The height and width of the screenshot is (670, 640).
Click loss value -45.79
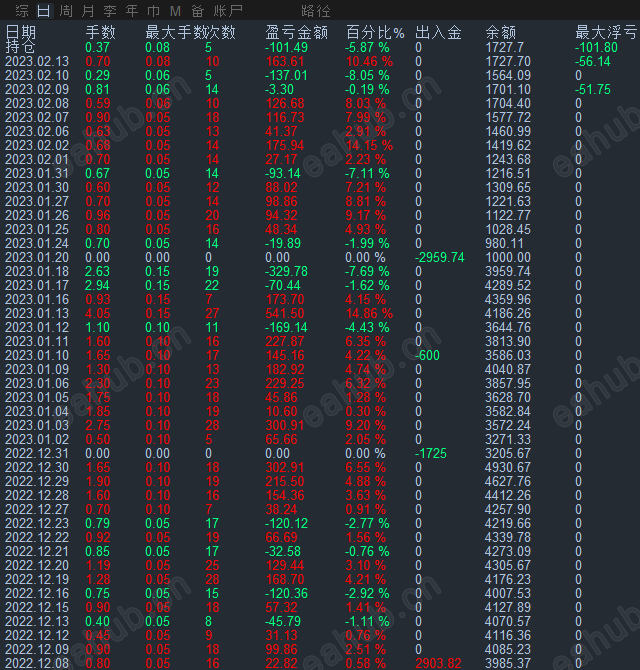coord(283,621)
